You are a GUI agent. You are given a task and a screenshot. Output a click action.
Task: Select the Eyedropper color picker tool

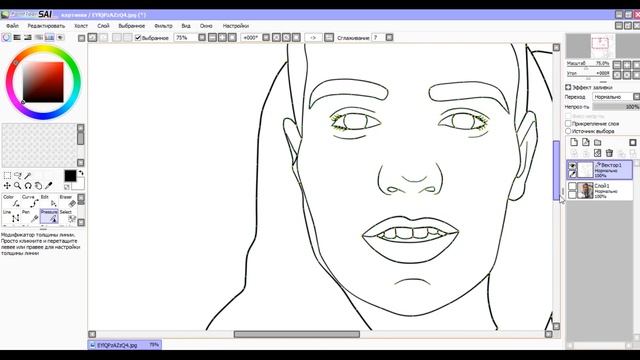pos(48,186)
